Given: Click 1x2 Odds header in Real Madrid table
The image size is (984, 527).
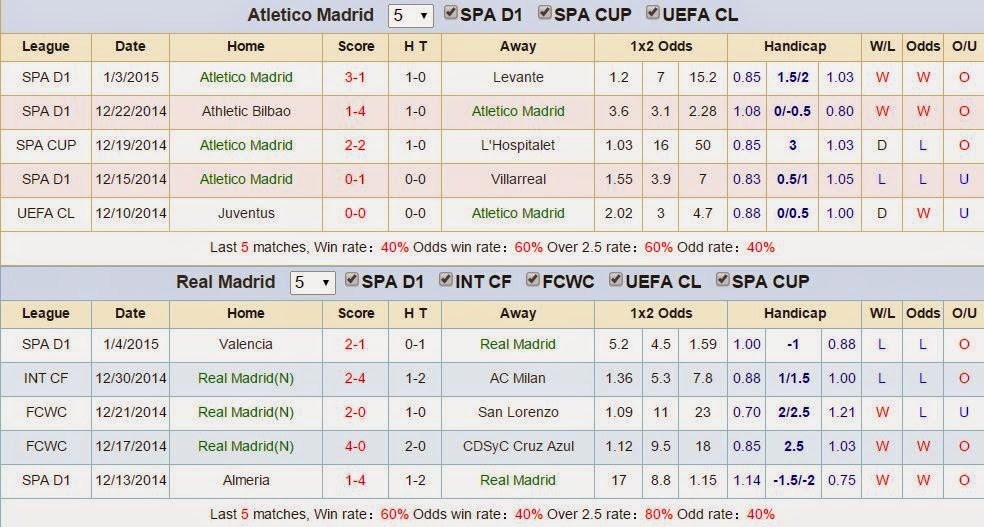Looking at the screenshot, I should point(660,313).
